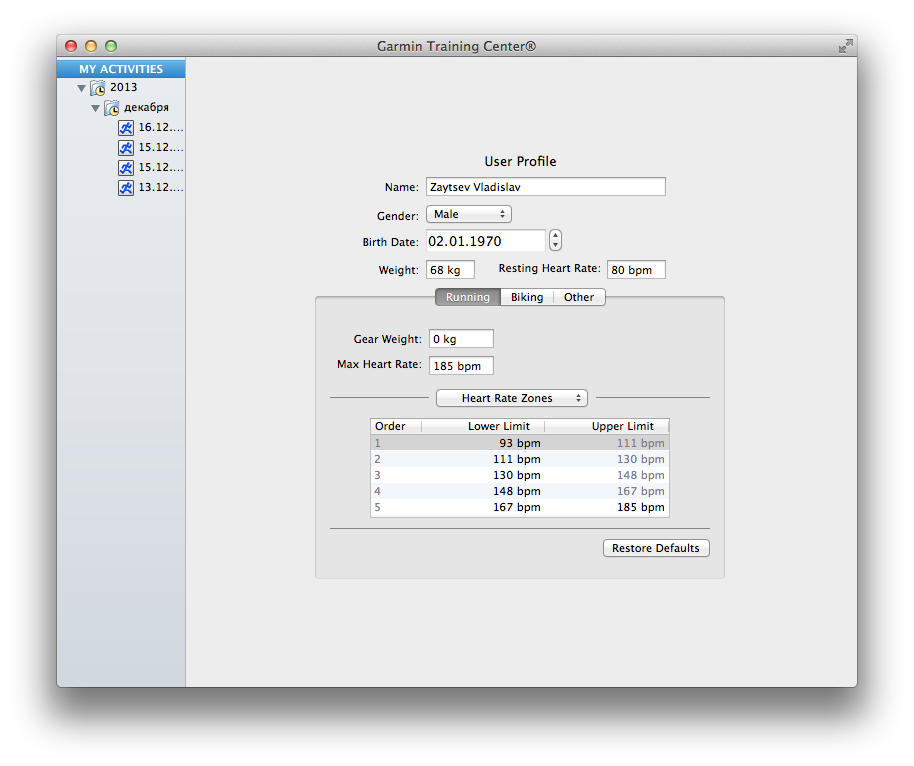The height and width of the screenshot is (766, 914).
Task: Click the User Profile heading
Action: pos(520,161)
